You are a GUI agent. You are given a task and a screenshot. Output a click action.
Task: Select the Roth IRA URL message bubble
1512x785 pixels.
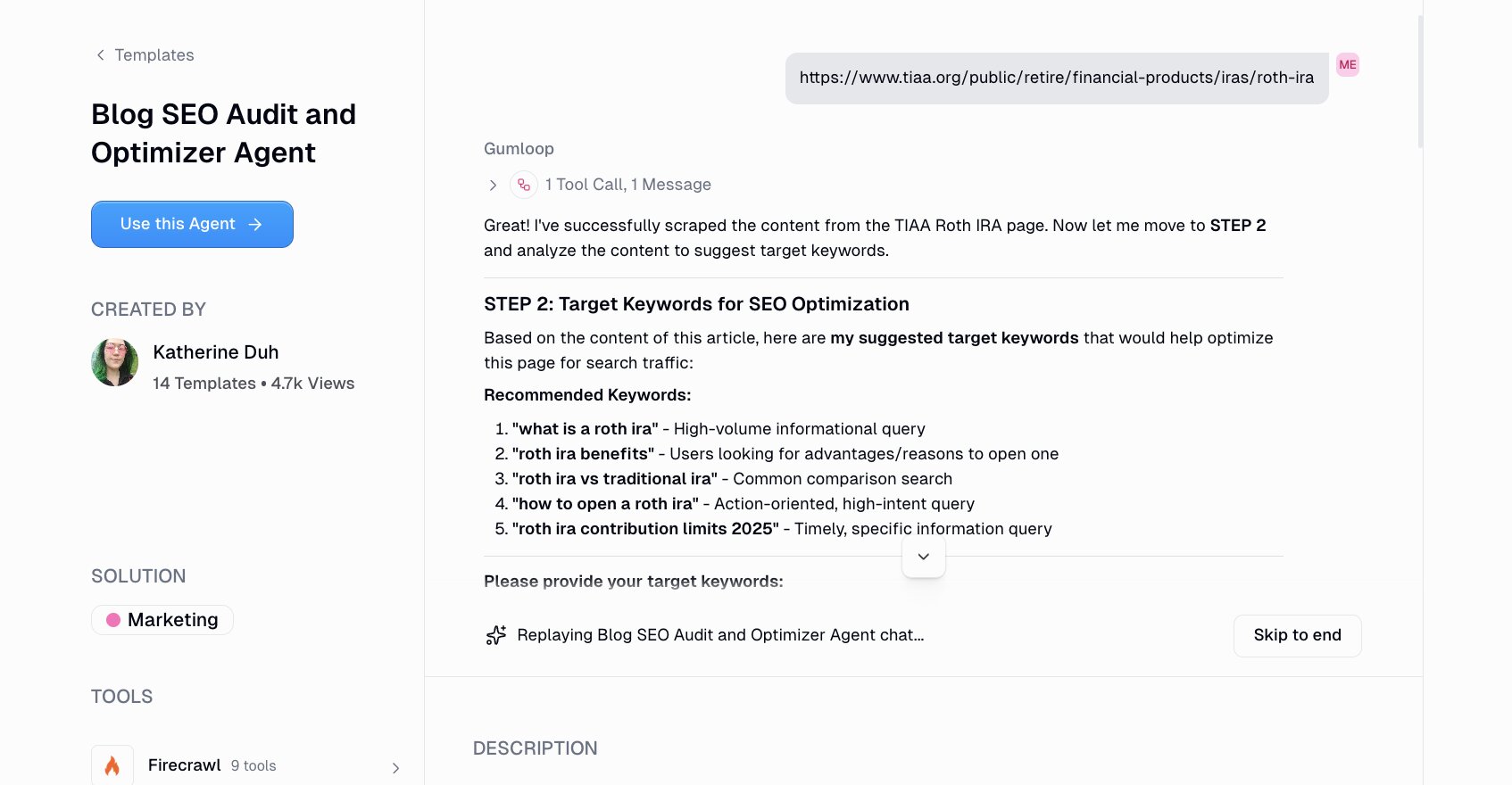pyautogui.click(x=1057, y=78)
